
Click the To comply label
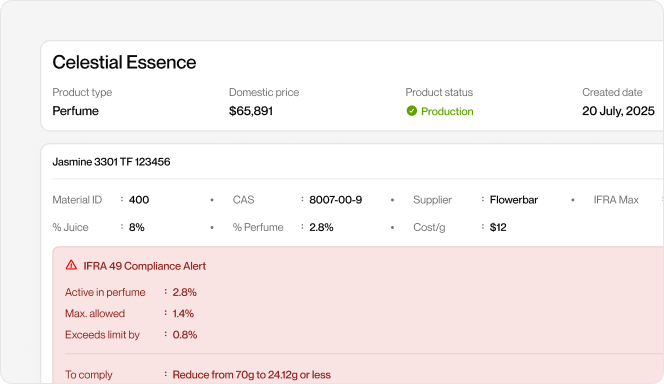tap(89, 375)
